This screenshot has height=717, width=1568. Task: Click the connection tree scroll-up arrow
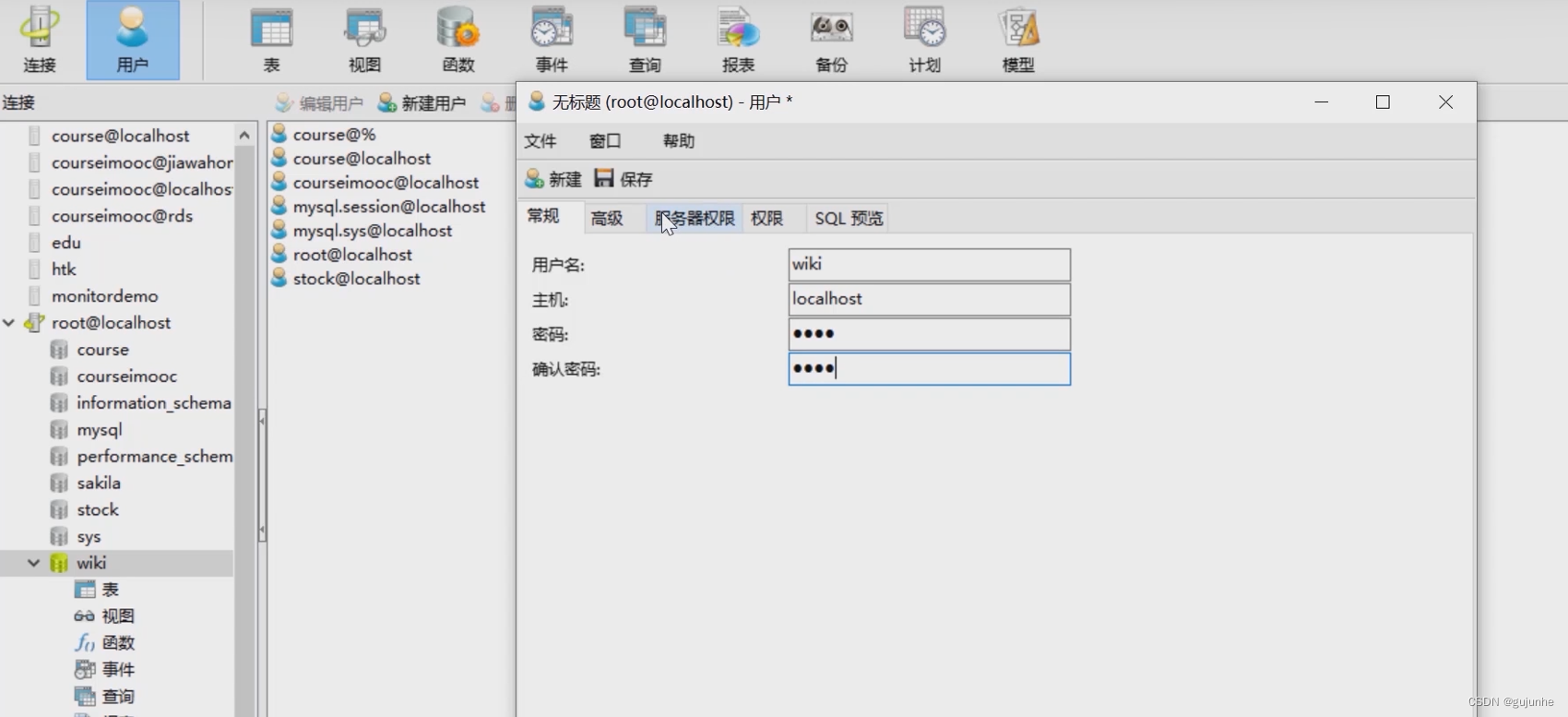point(244,136)
